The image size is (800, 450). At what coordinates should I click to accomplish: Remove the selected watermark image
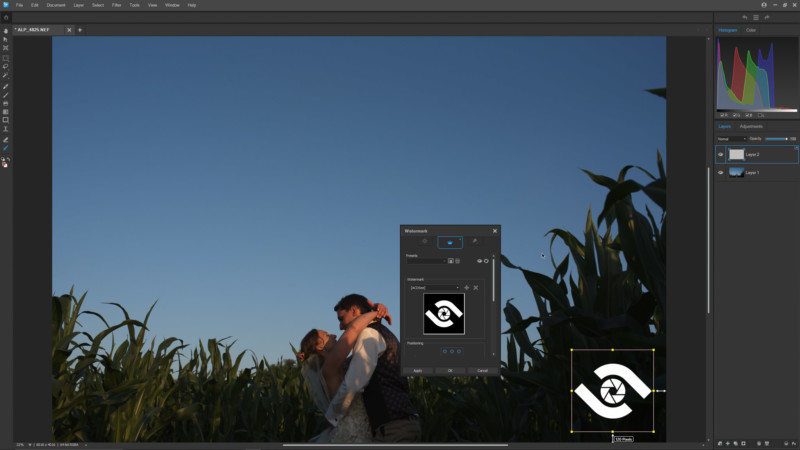(476, 288)
